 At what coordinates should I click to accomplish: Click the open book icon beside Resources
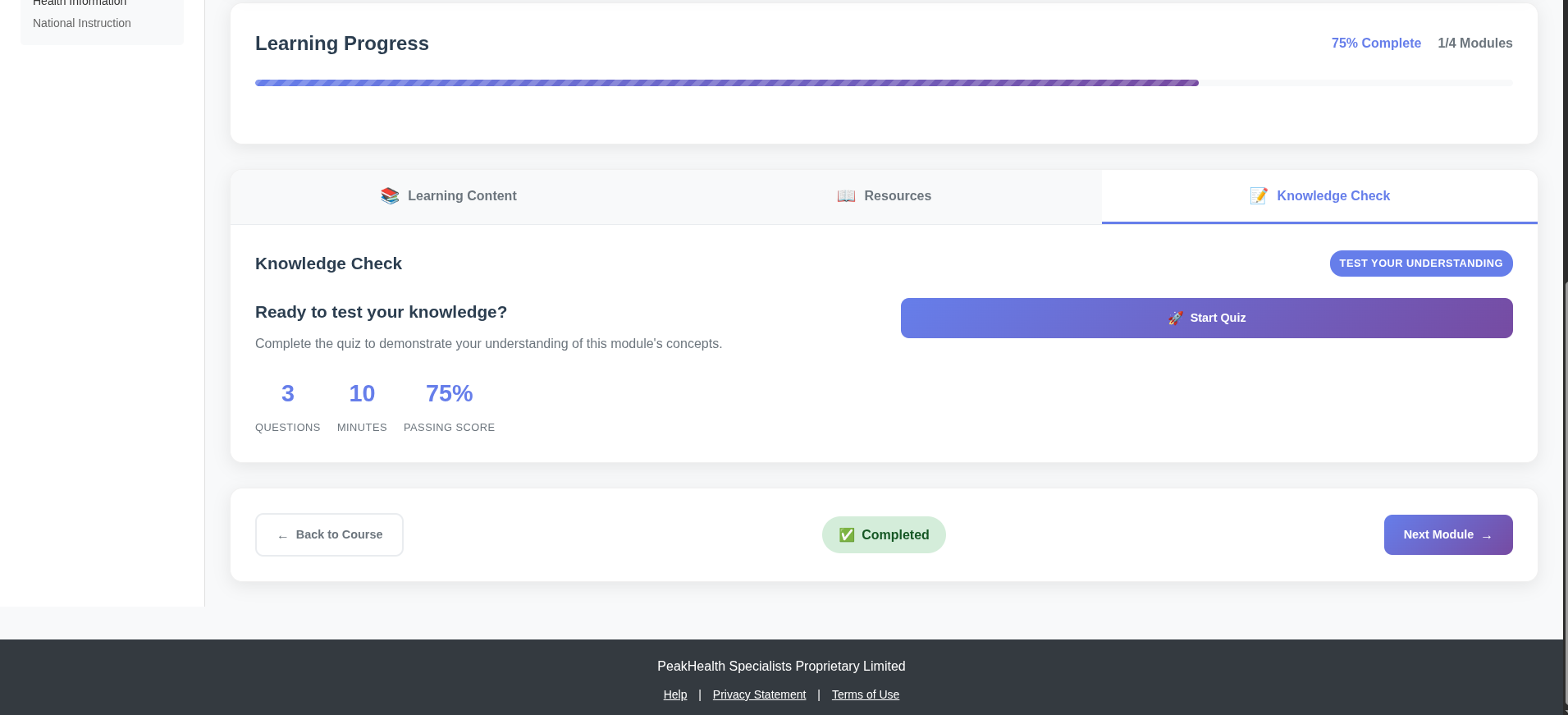(846, 196)
